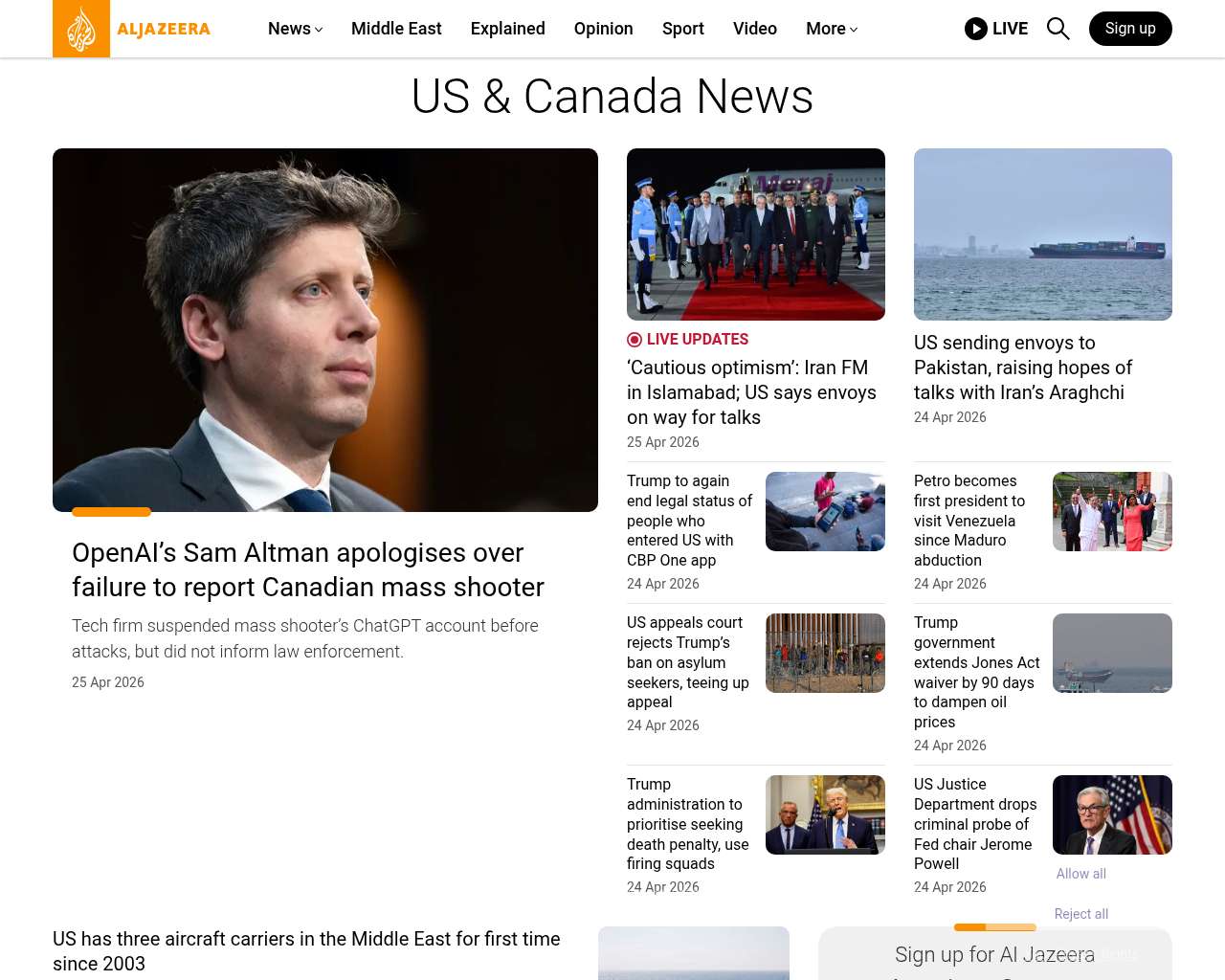Open the Middle East section
The height and width of the screenshot is (980, 1225).
[x=396, y=29]
